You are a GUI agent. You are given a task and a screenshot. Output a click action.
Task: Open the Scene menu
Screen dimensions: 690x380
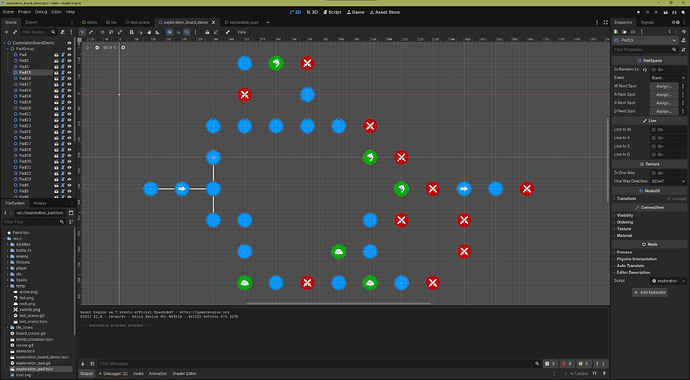coord(8,12)
